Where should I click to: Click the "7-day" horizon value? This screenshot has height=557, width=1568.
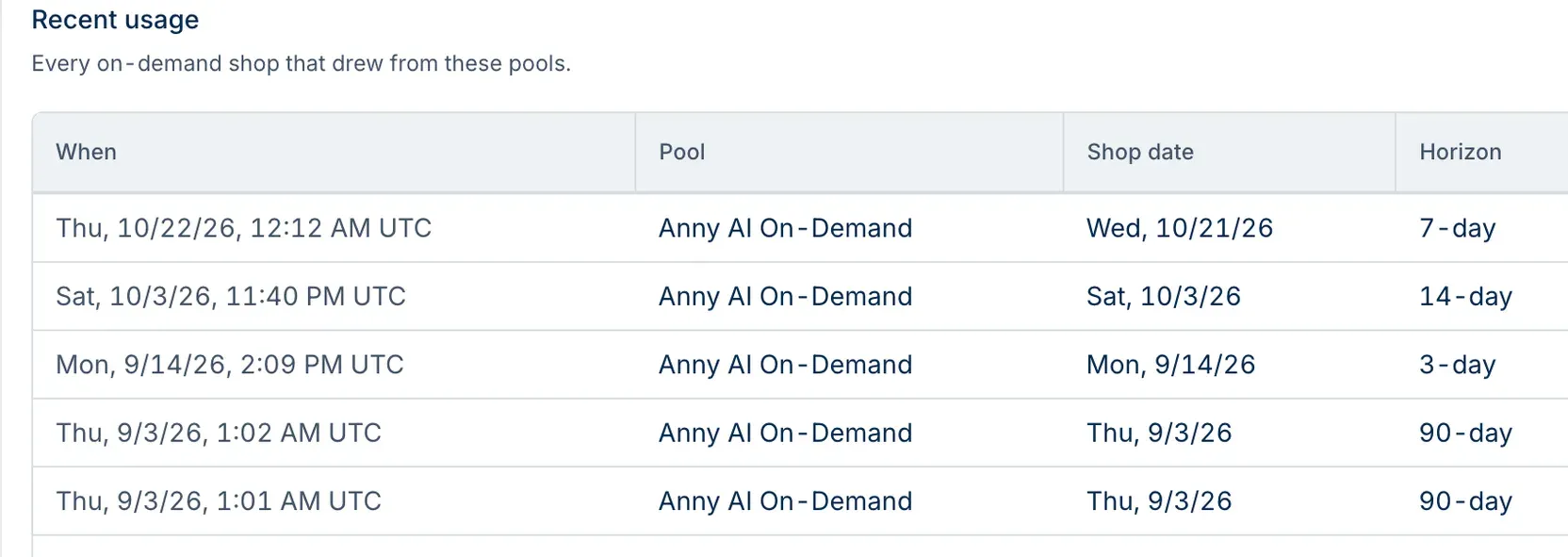click(1458, 228)
